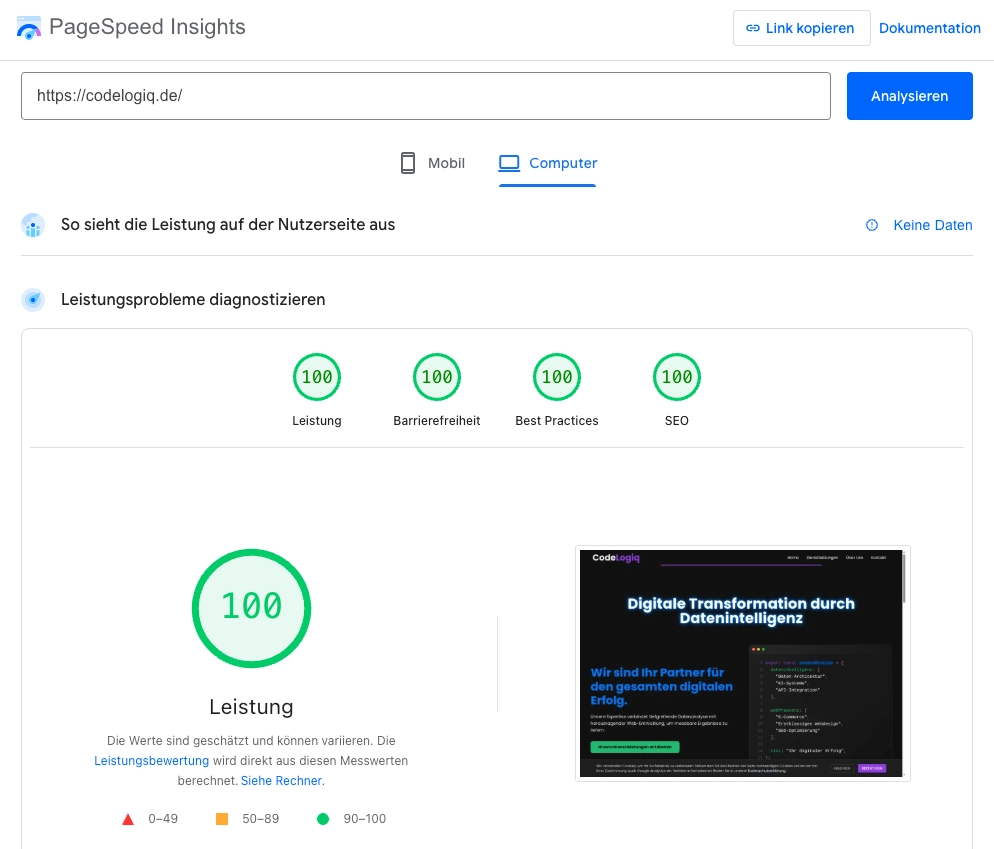Click the Keine Daten link

pos(933,225)
